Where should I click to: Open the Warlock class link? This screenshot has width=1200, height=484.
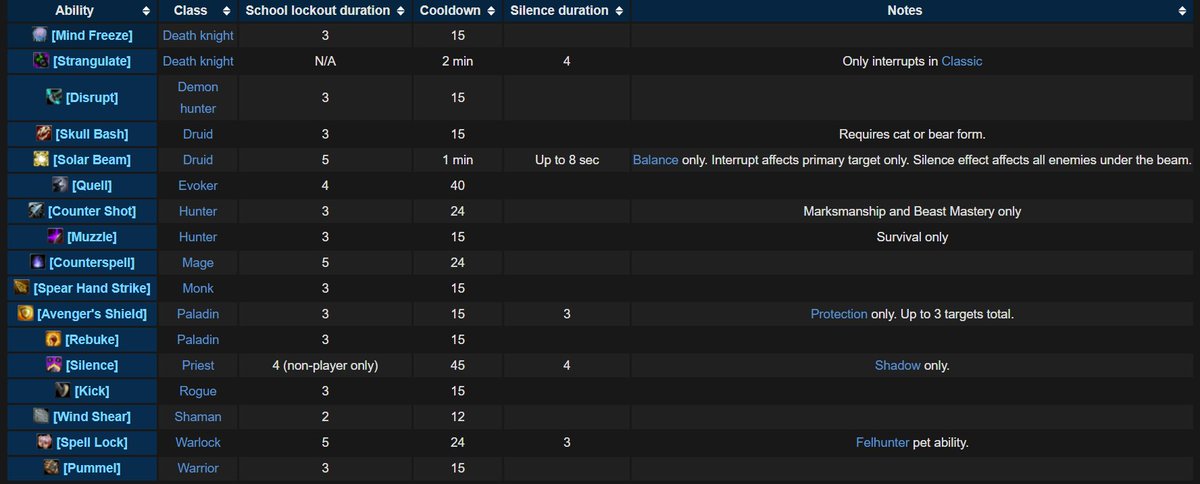point(198,442)
